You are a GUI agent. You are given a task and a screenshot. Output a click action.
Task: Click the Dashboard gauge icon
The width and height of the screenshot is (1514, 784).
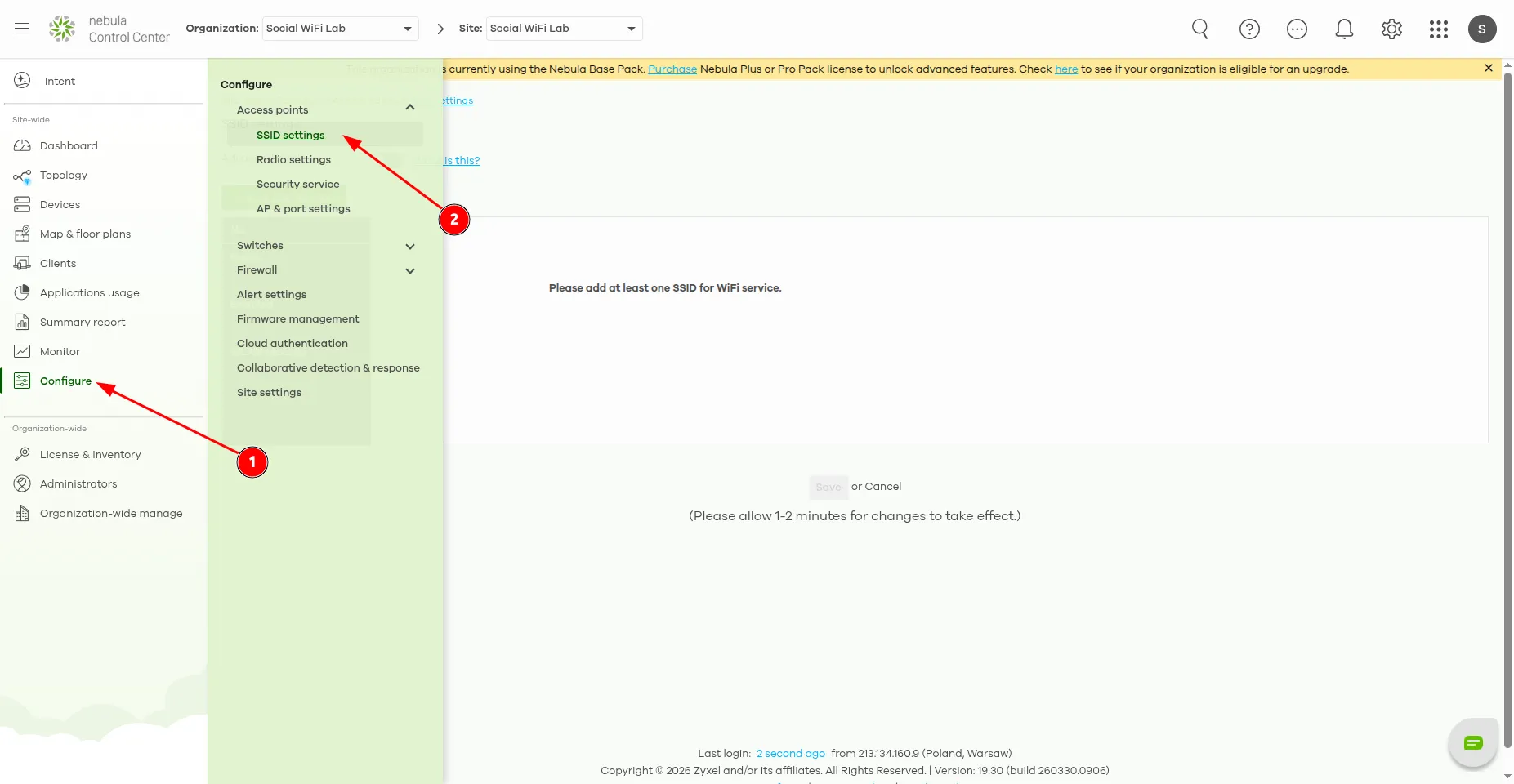click(22, 145)
